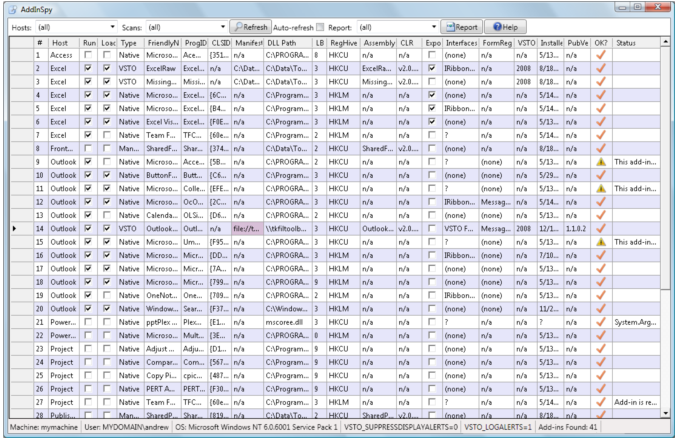Image resolution: width=675 pixels, height=439 pixels.
Task: Sort by the Host column header
Action: pyautogui.click(x=63, y=43)
